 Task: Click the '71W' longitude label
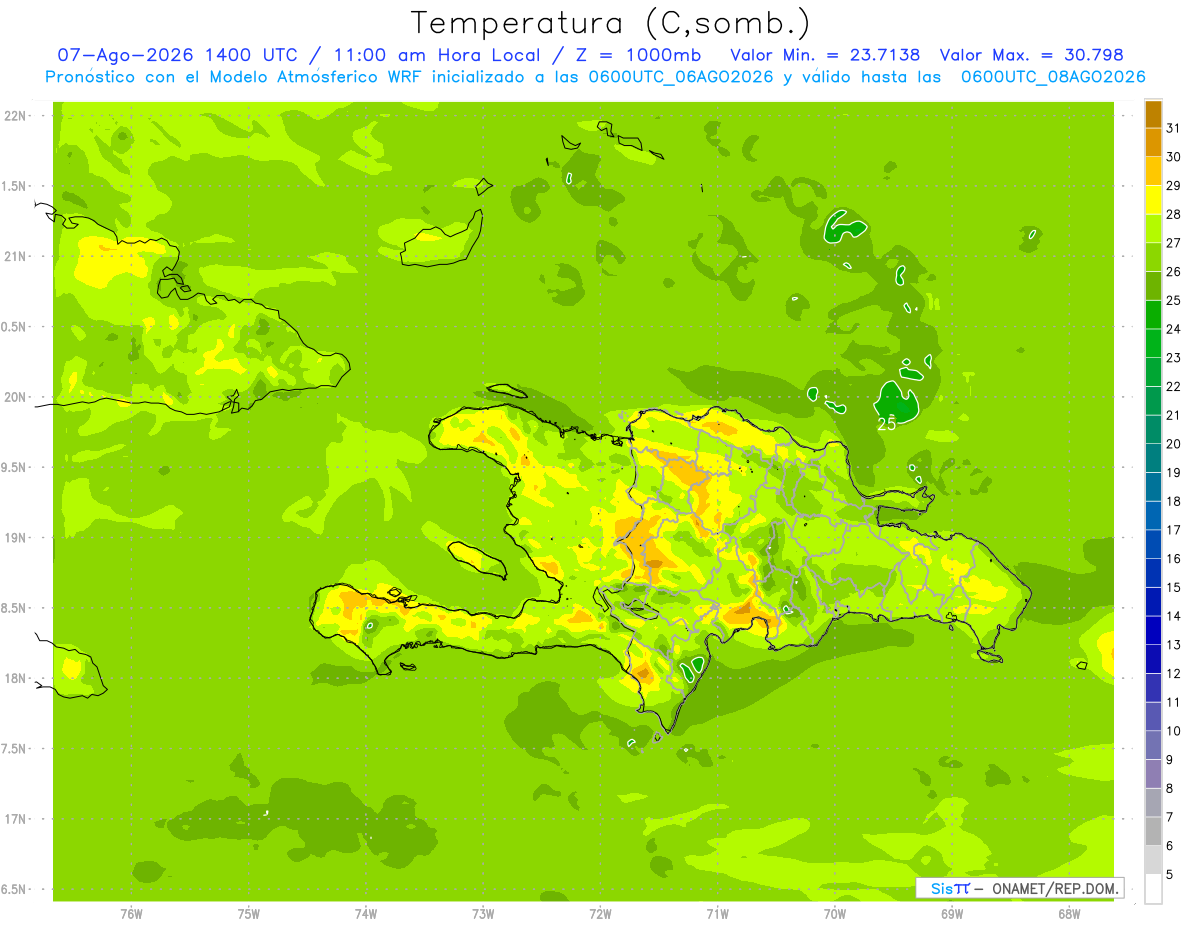(717, 913)
